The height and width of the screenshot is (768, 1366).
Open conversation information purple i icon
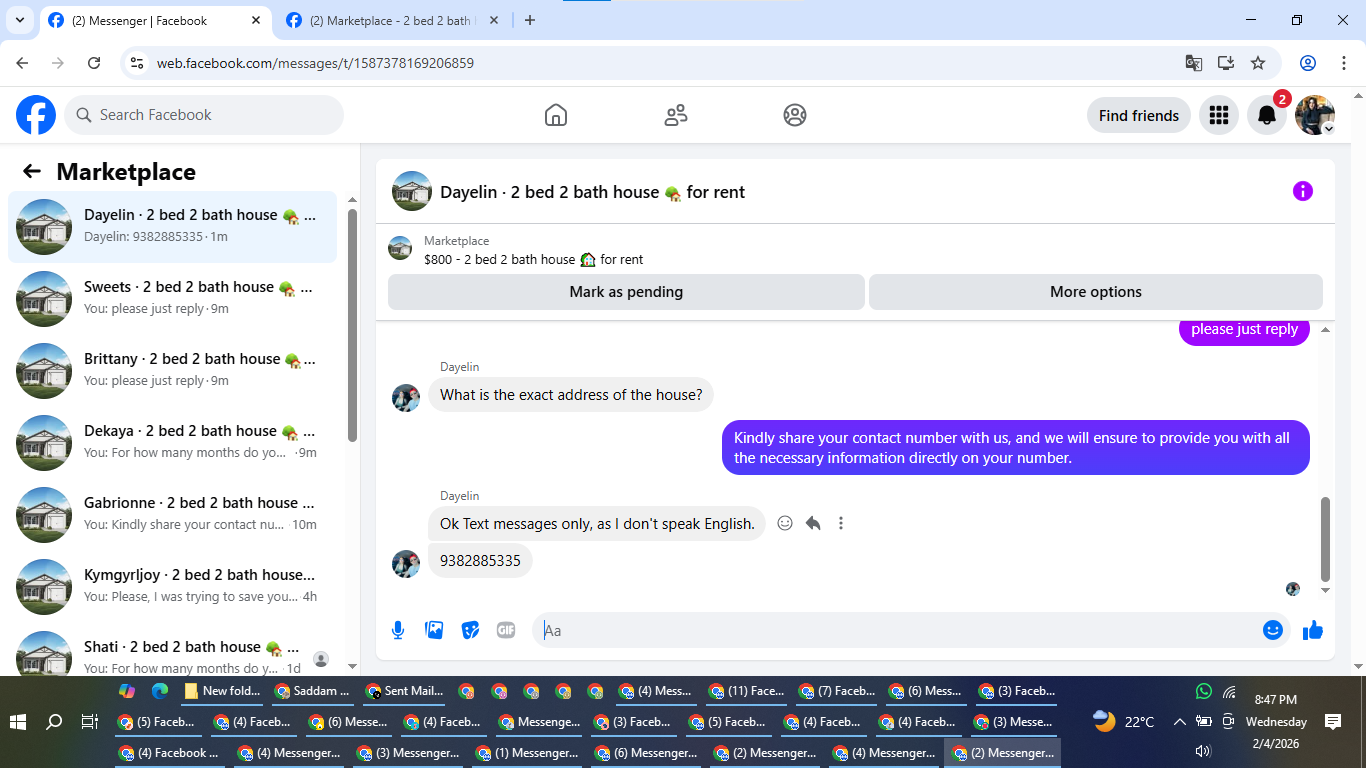point(1302,191)
